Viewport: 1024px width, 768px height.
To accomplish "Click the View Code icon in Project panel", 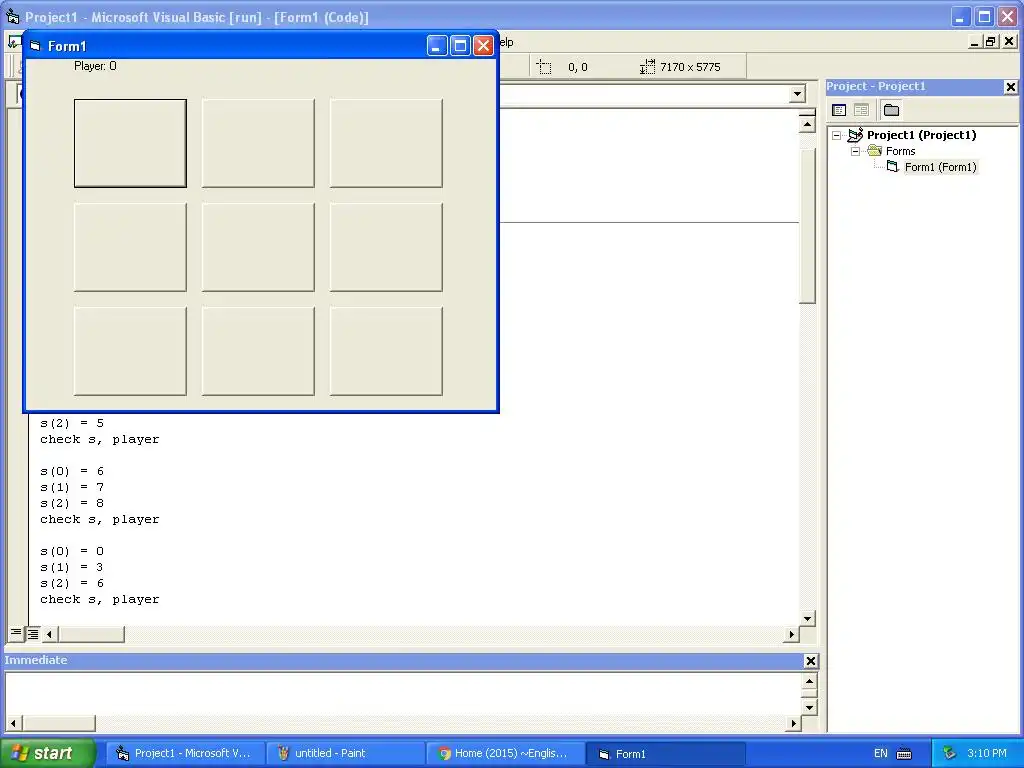I will [839, 110].
